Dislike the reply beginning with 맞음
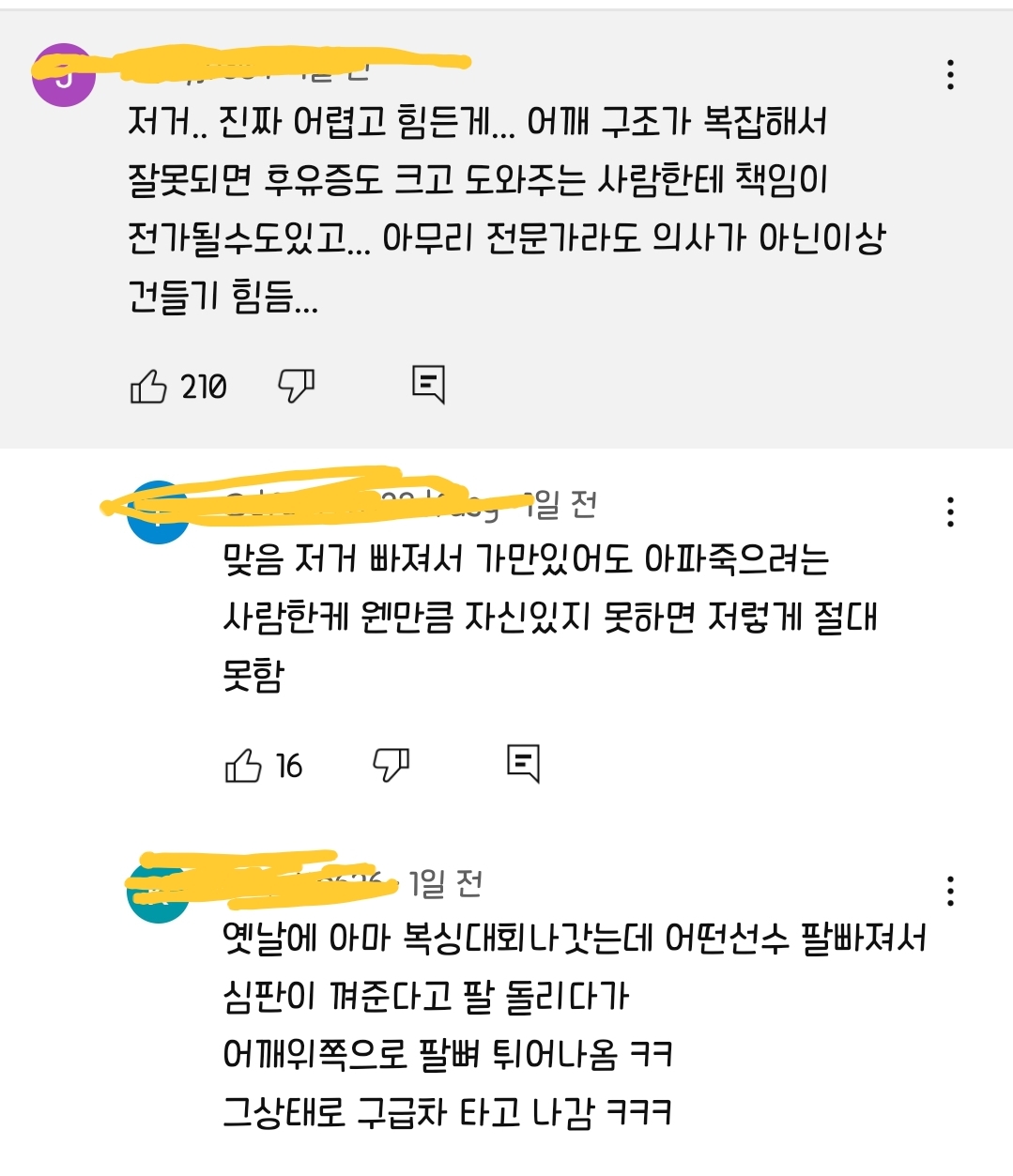The image size is (1013, 1176). point(391,765)
